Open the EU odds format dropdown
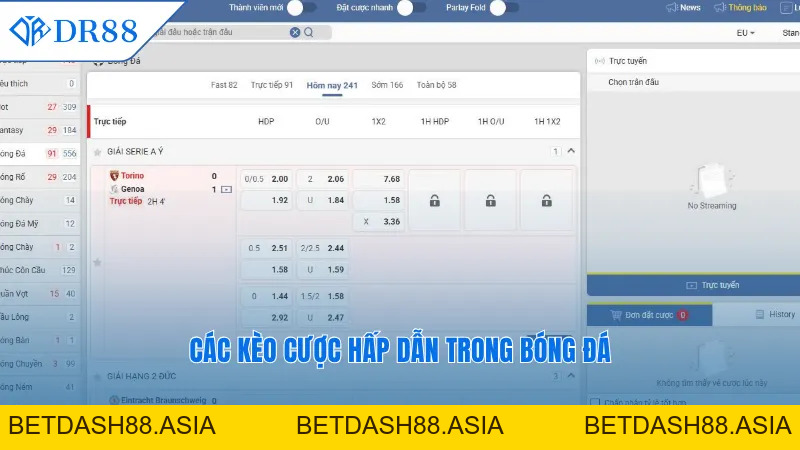Viewport: 800px width, 450px height. 745,33
